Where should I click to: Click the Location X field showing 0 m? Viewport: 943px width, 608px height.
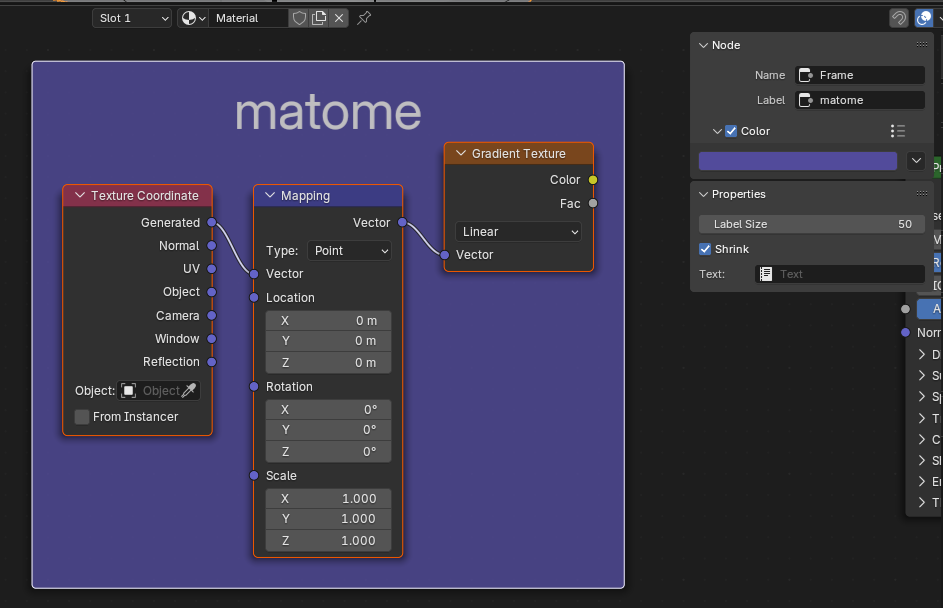pos(328,321)
